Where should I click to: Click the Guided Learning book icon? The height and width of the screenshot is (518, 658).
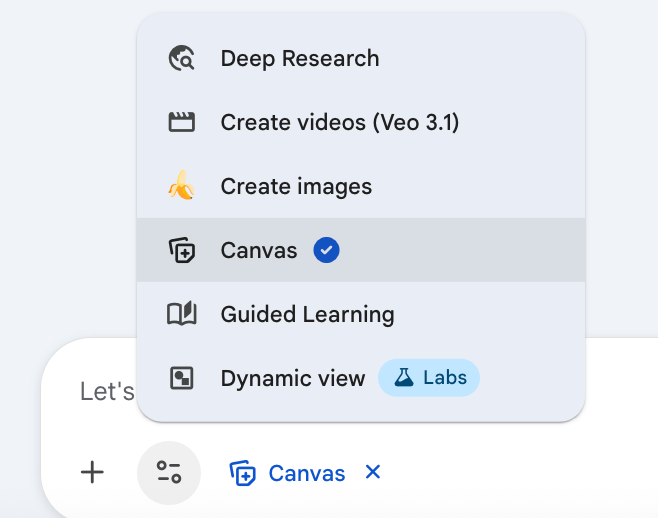click(x=181, y=315)
